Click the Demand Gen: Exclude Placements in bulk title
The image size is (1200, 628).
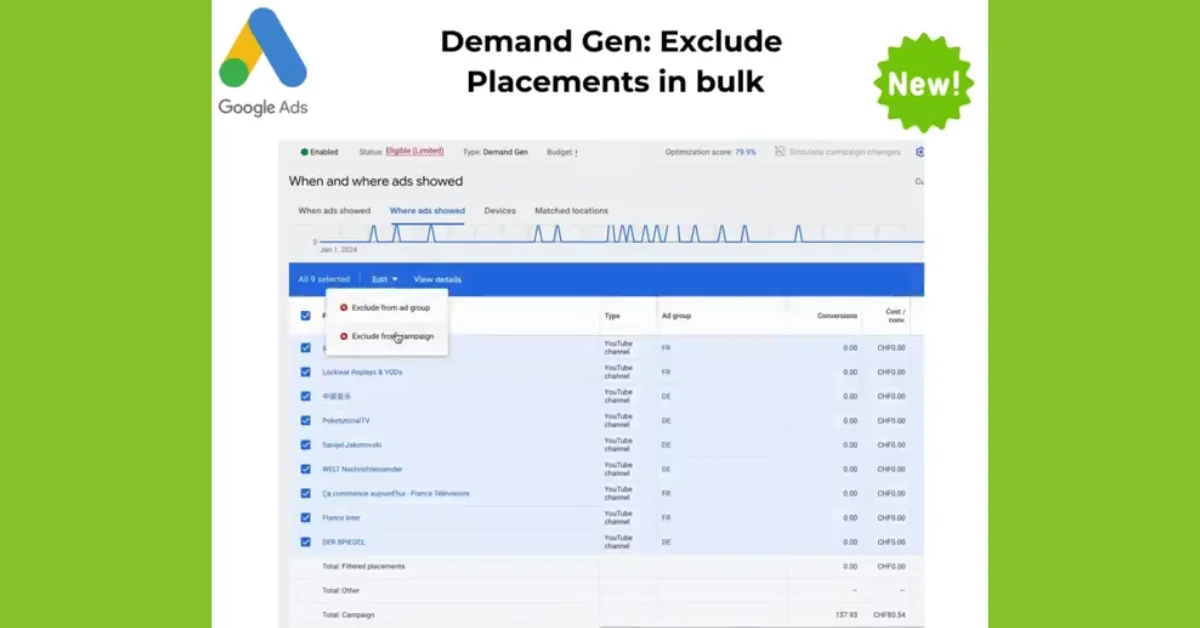pyautogui.click(x=614, y=62)
